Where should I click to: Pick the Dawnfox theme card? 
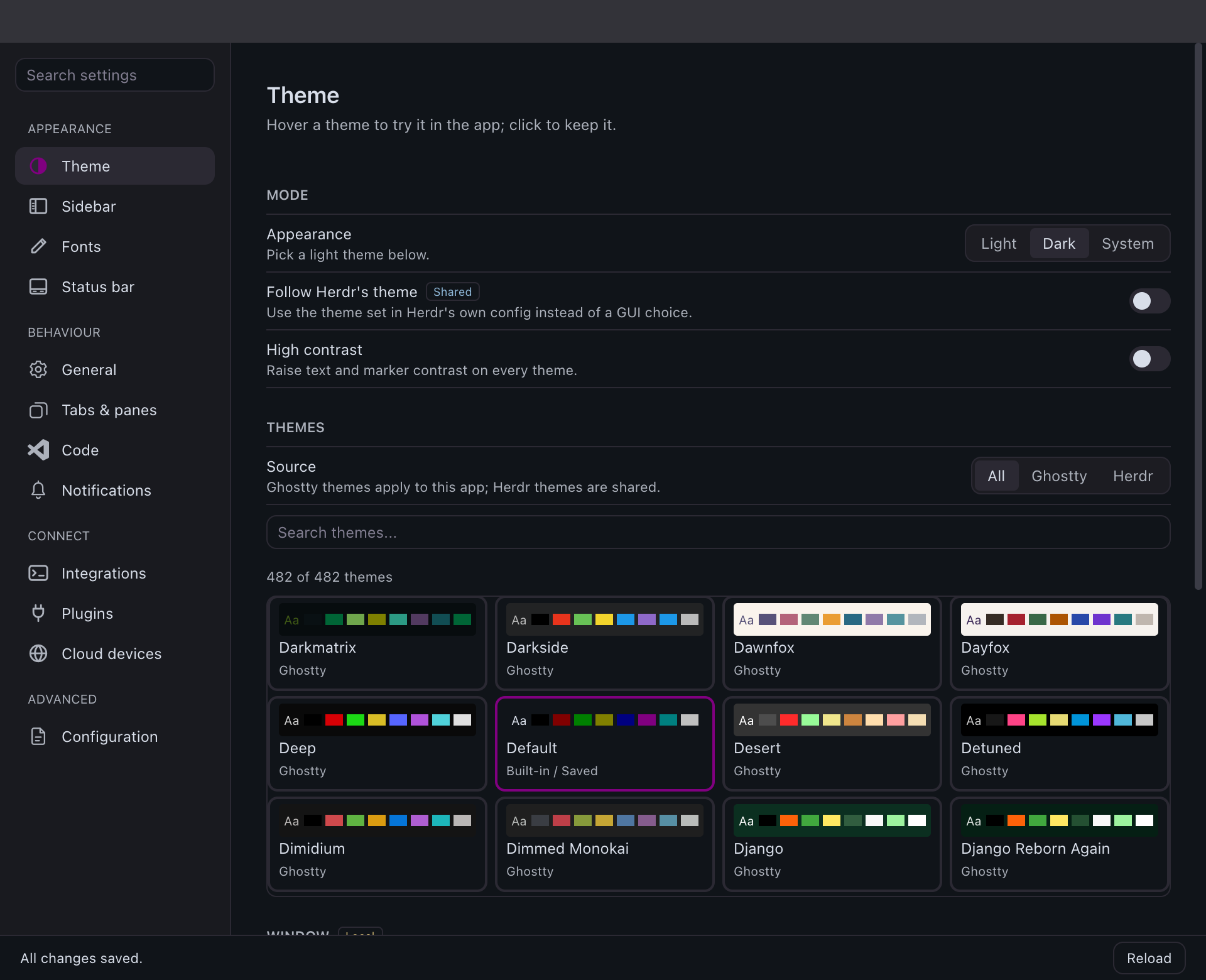[832, 643]
